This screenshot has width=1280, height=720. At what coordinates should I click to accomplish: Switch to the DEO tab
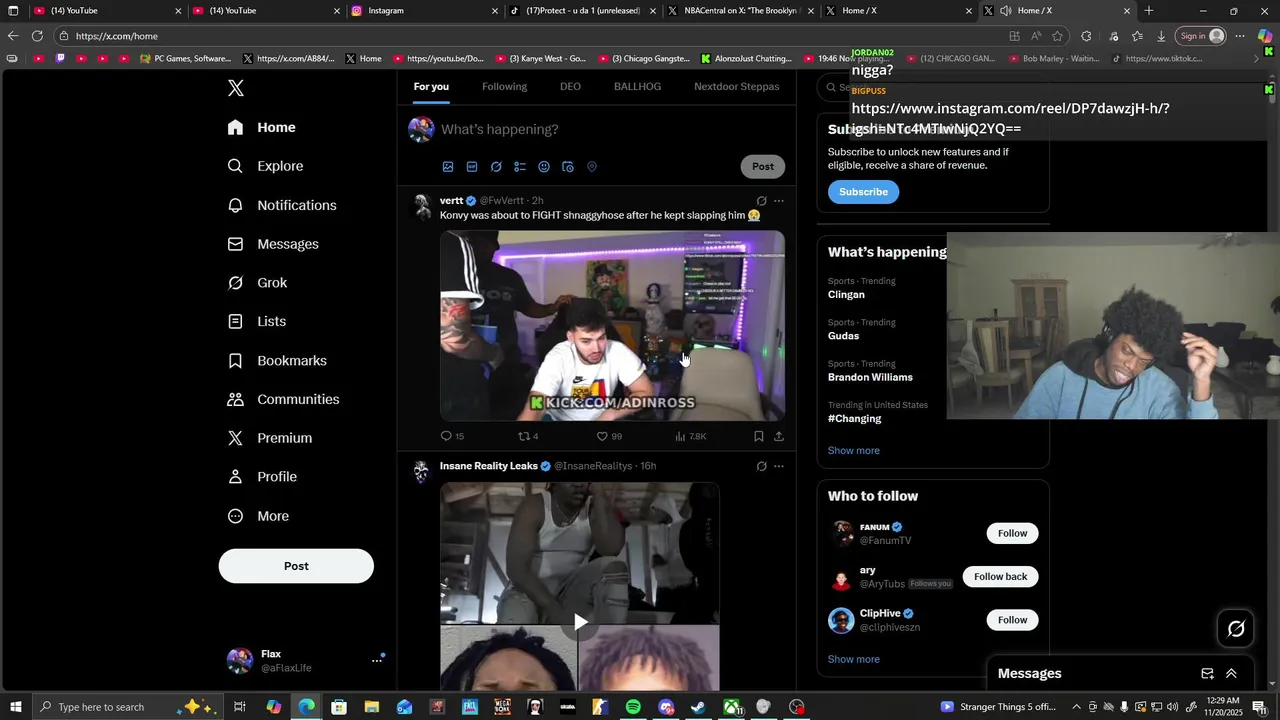[x=570, y=86]
